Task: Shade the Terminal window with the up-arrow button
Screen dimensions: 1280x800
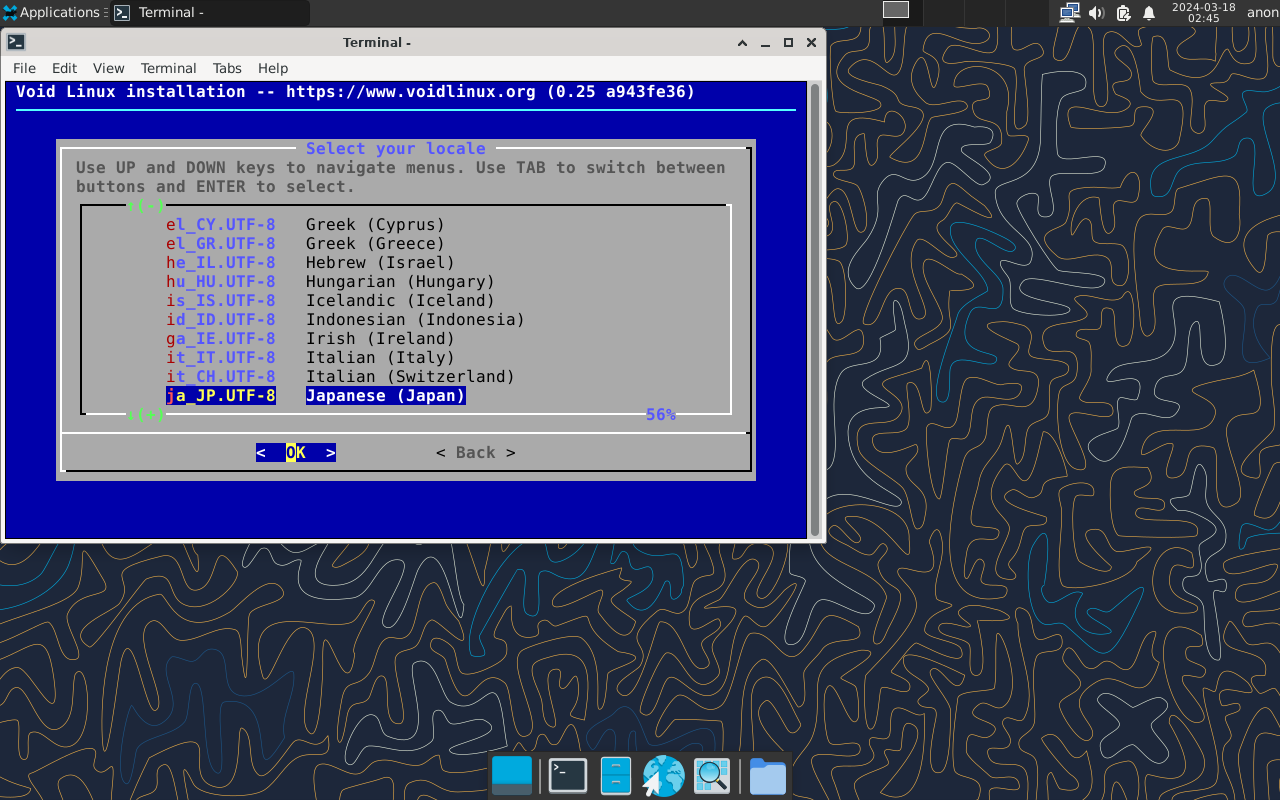Action: (743, 43)
